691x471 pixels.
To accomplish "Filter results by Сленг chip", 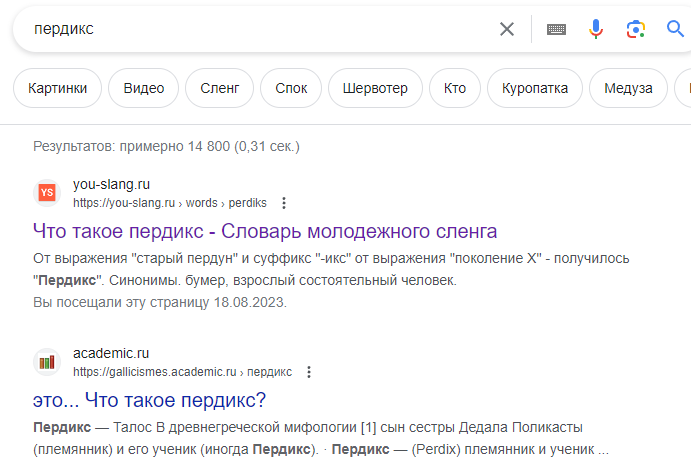I will [x=219, y=88].
